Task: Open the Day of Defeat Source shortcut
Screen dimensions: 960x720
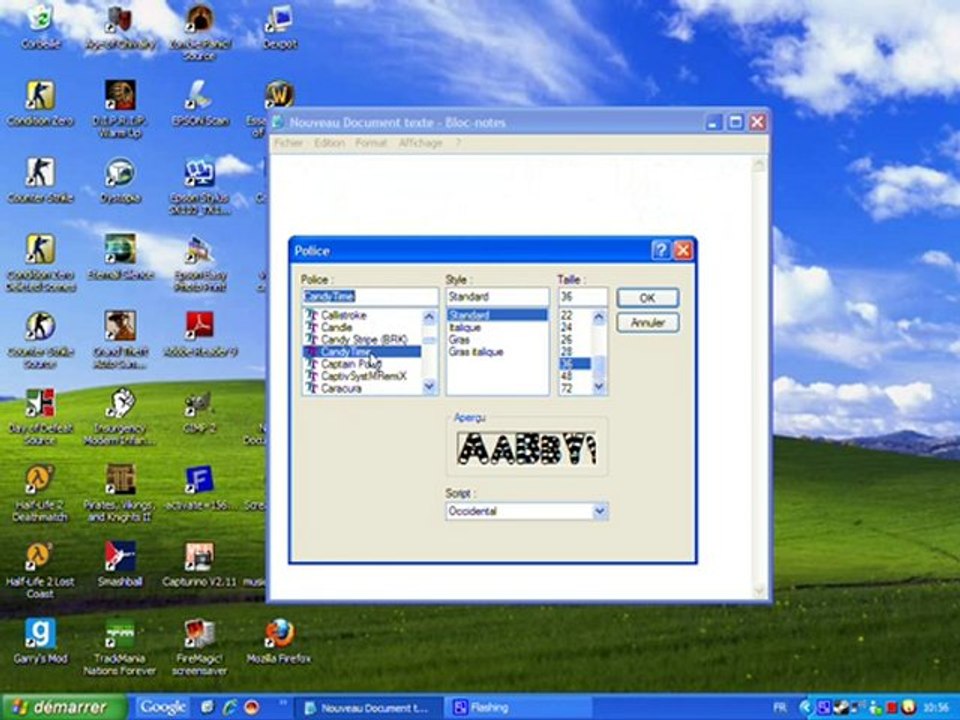Action: (x=40, y=416)
